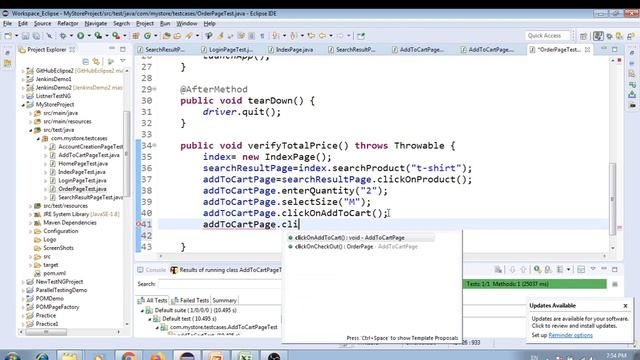Open the TestNG results view menu triangle

pyautogui.click(x=593, y=269)
